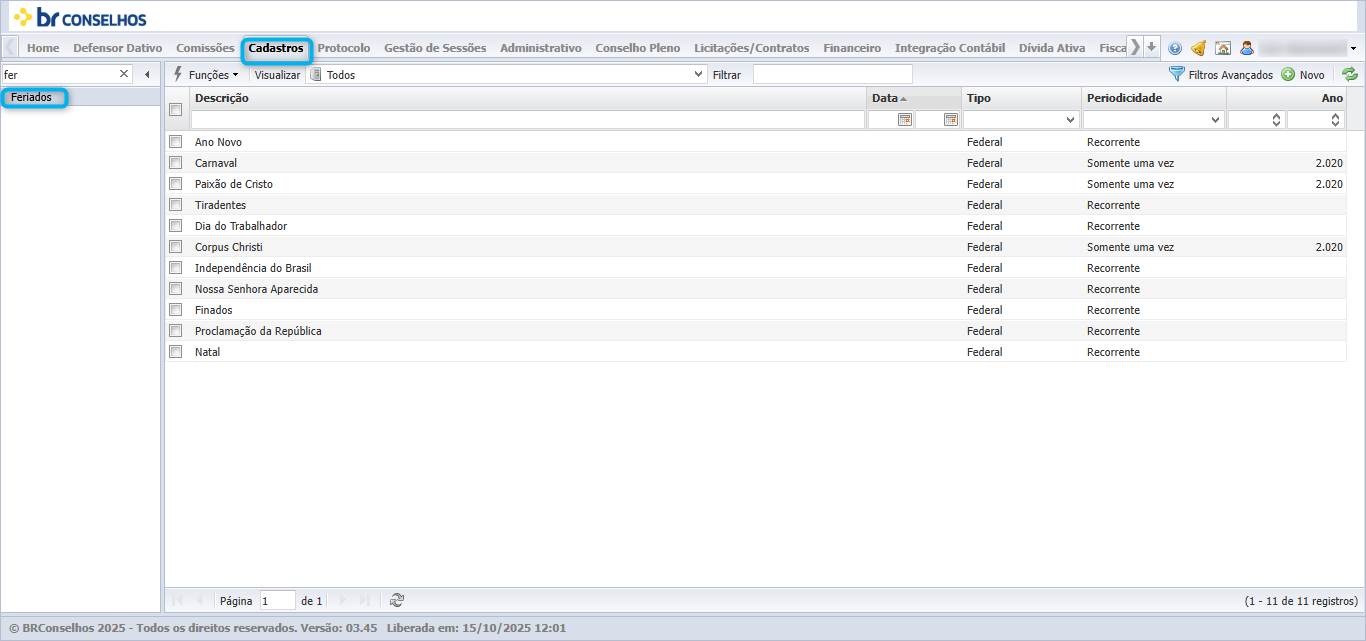Go to previous page in pagination bar
1366x641 pixels.
(x=199, y=600)
